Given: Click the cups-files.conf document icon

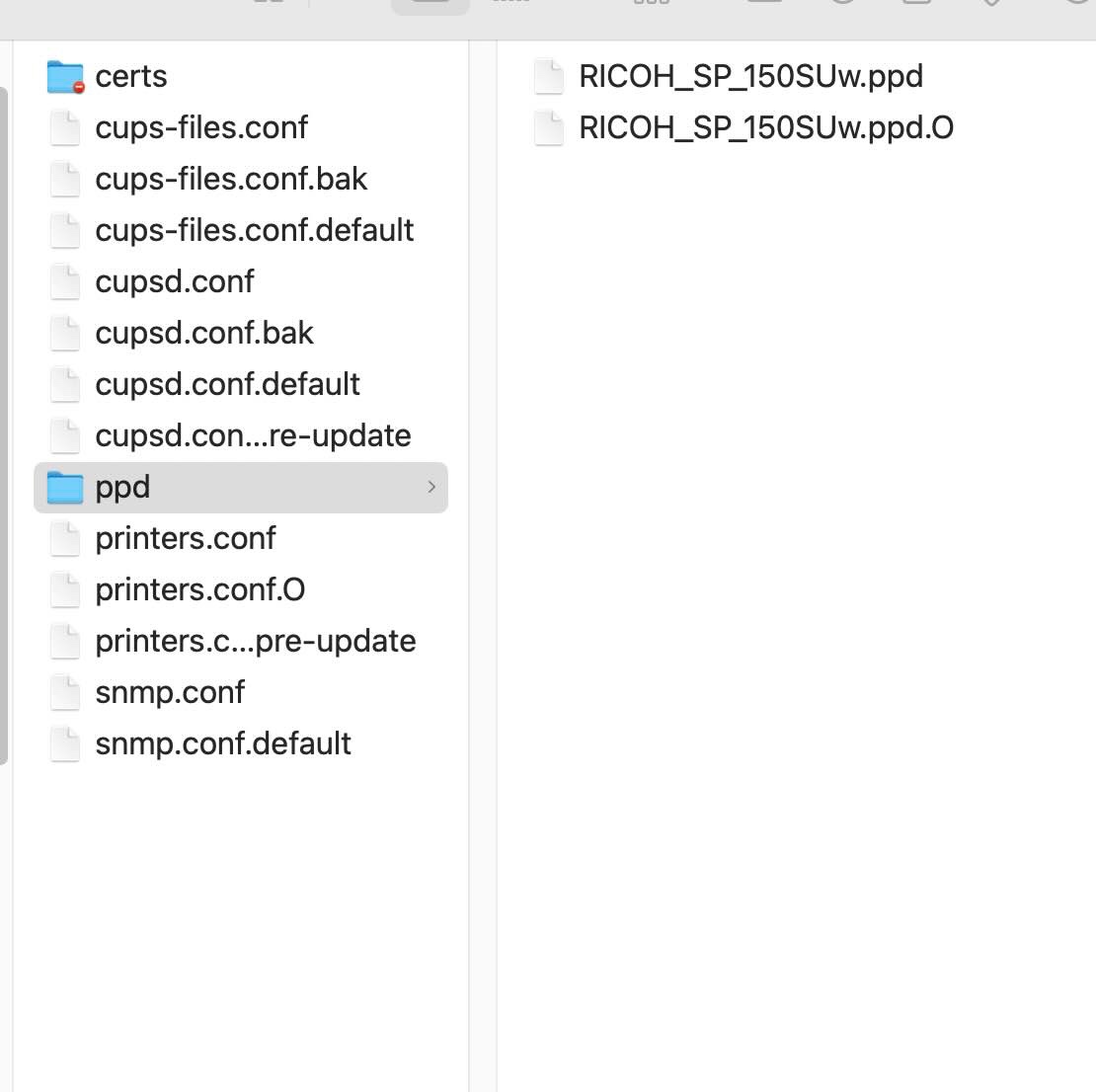Looking at the screenshot, I should click(x=65, y=128).
